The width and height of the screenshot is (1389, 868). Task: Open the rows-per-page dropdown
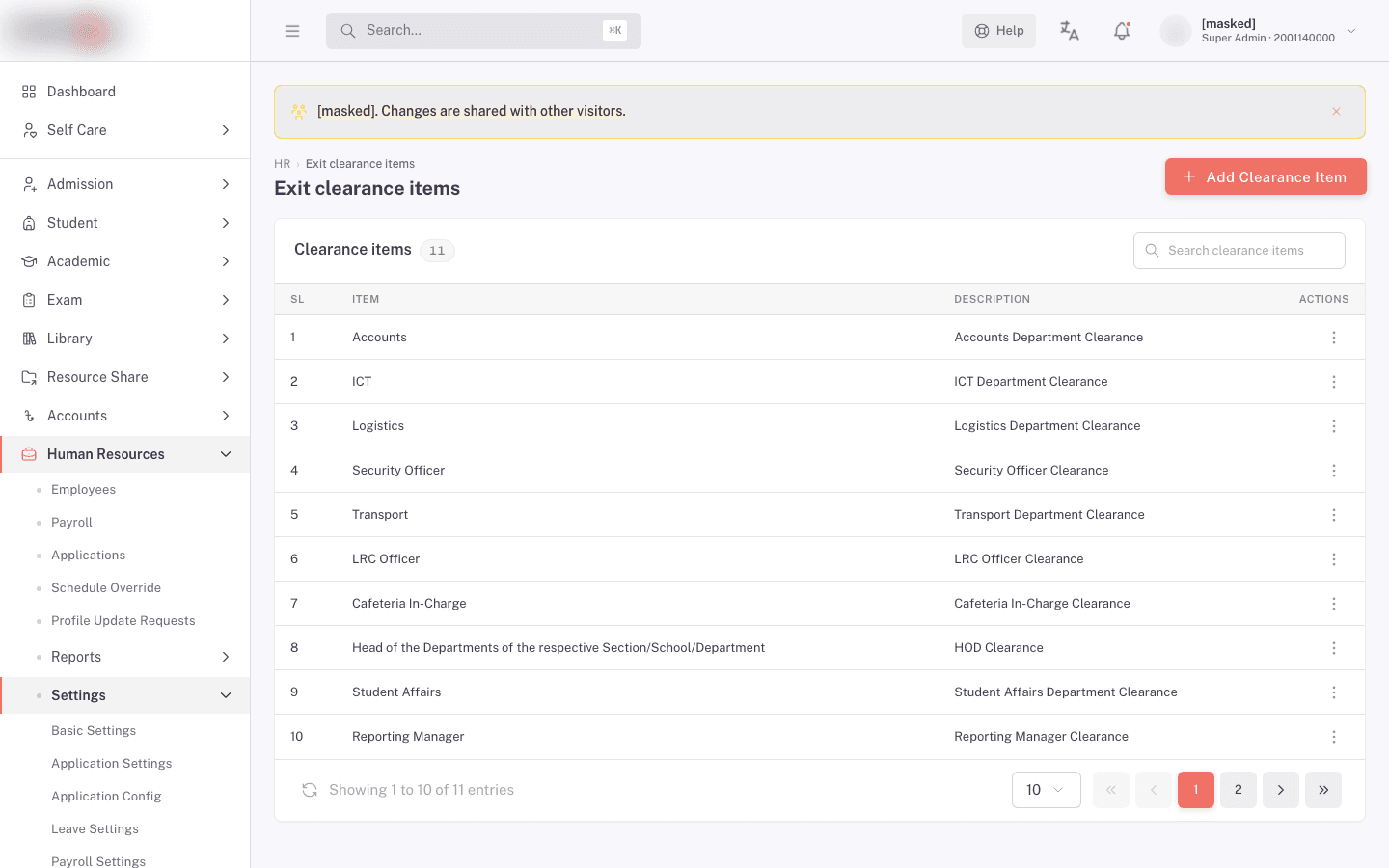pyautogui.click(x=1047, y=790)
